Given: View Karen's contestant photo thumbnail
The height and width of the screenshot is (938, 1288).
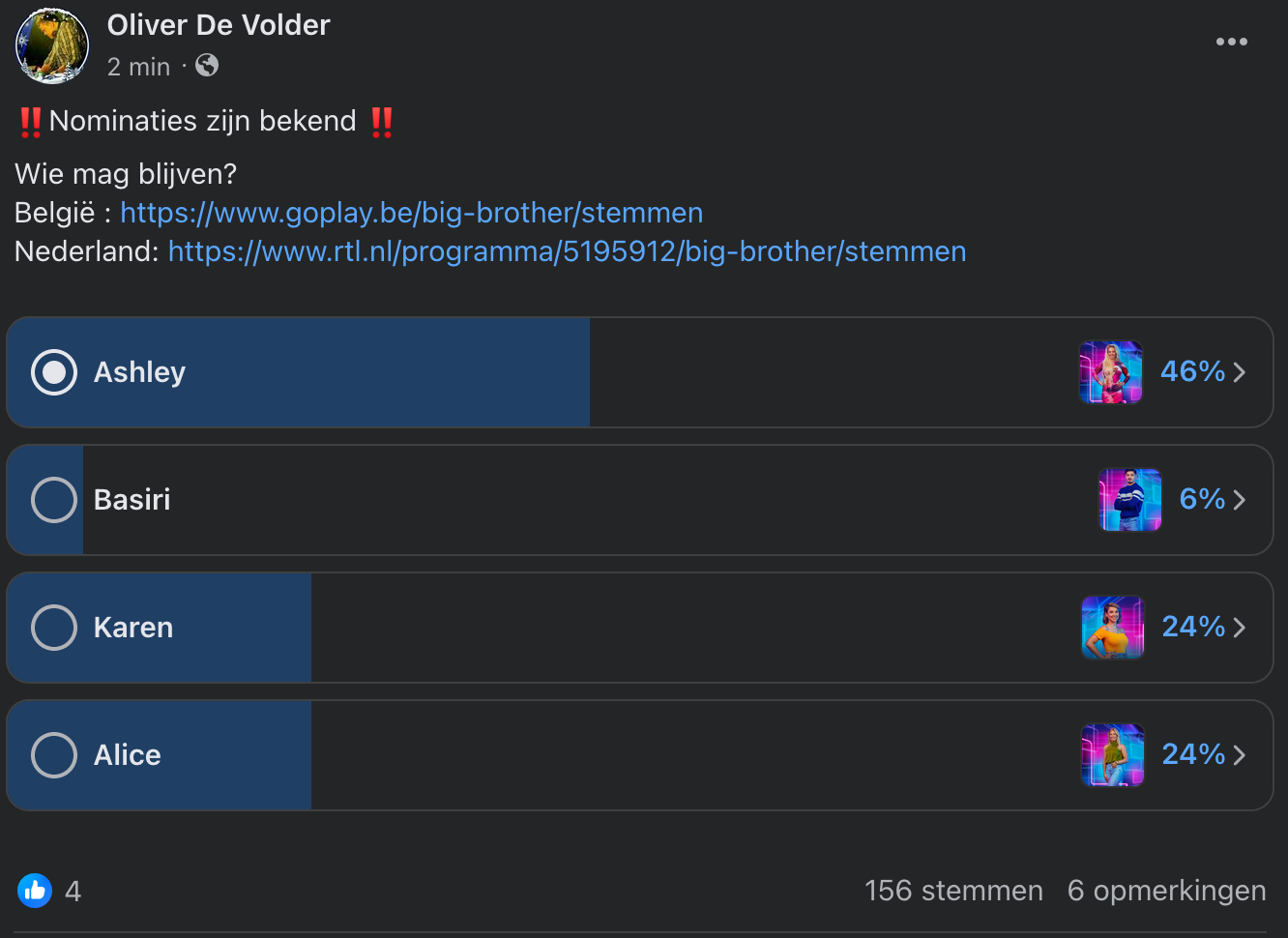Looking at the screenshot, I should coord(1113,628).
